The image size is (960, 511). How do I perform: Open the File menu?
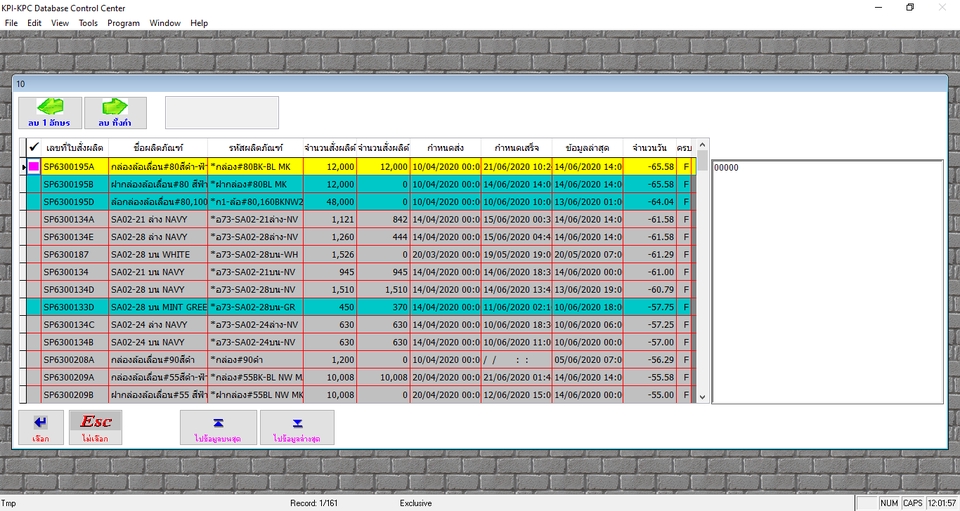[x=11, y=23]
